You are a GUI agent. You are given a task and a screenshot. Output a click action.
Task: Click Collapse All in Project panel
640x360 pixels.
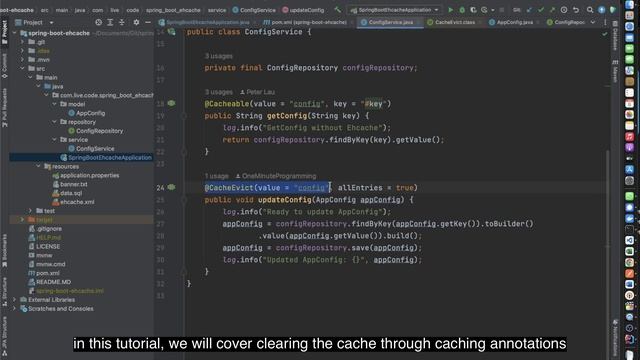(122, 22)
